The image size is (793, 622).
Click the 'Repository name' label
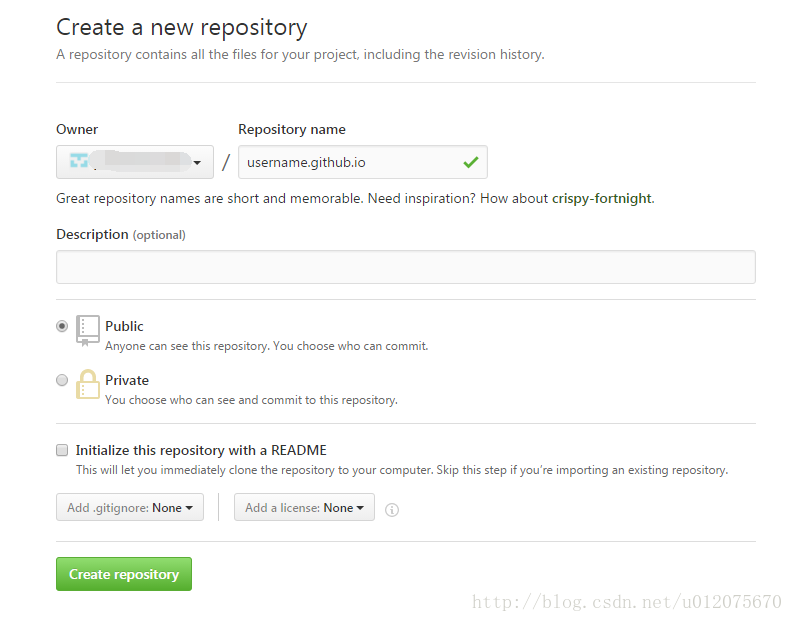[x=292, y=129]
